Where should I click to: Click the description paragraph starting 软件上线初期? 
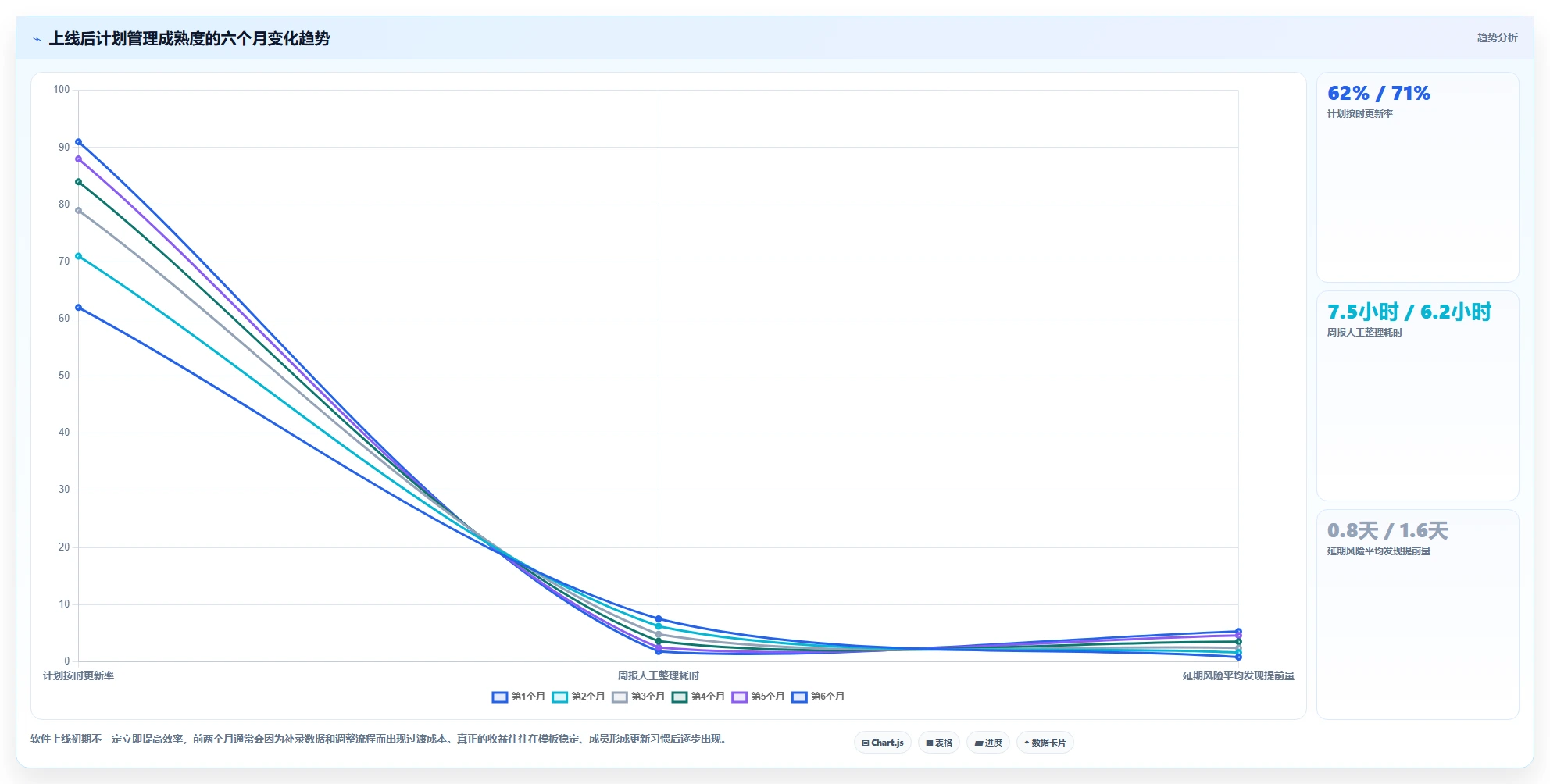coord(380,739)
